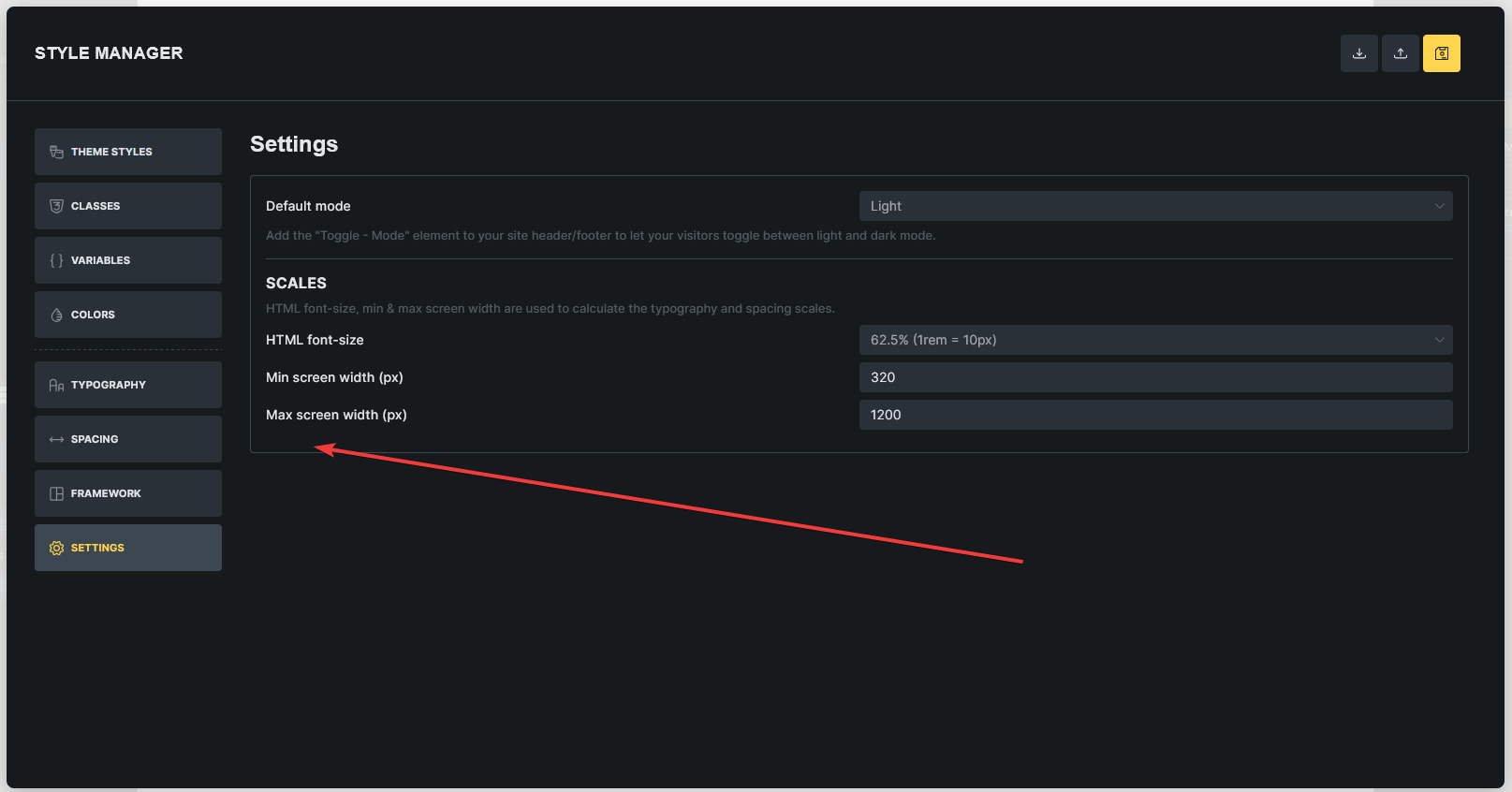Screen dimensions: 1512x792
Task: Click the Framework layout grid icon
Action: pyautogui.click(x=56, y=493)
